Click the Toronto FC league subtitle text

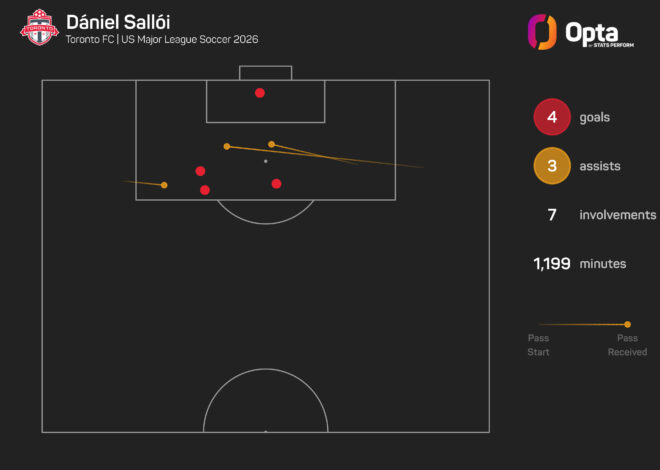[x=162, y=40]
